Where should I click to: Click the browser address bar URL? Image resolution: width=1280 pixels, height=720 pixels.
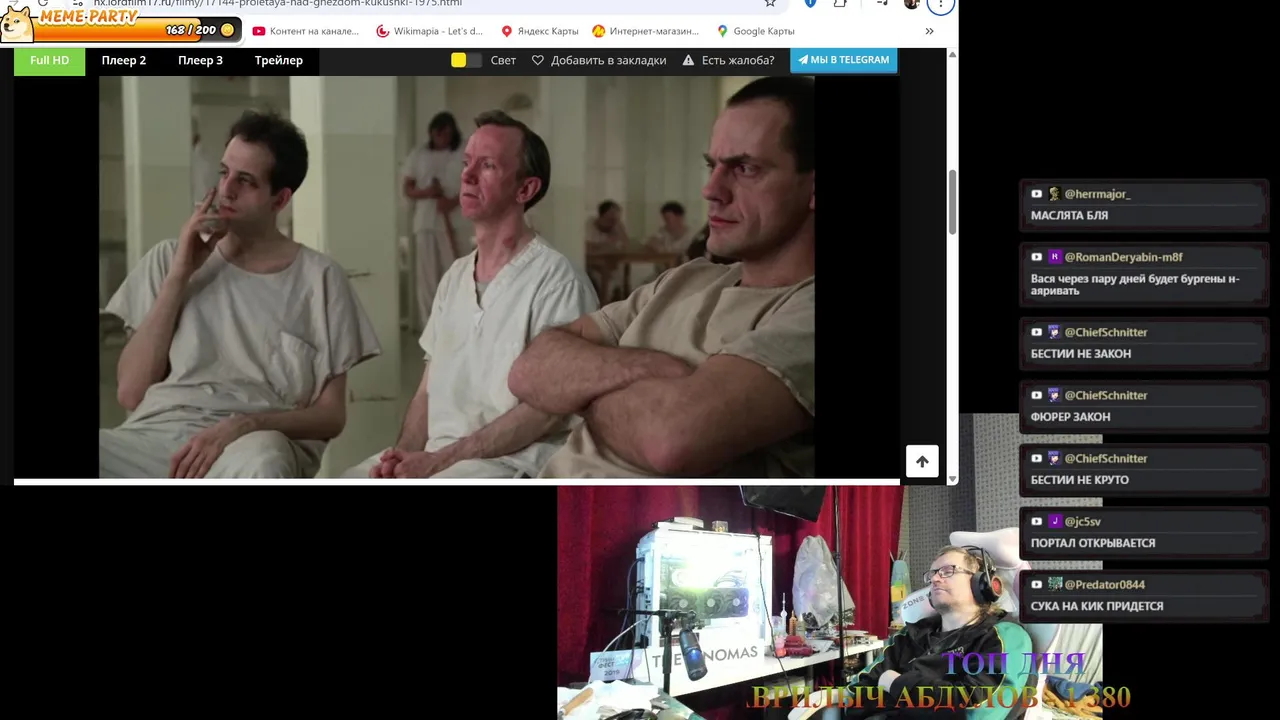[x=278, y=3]
